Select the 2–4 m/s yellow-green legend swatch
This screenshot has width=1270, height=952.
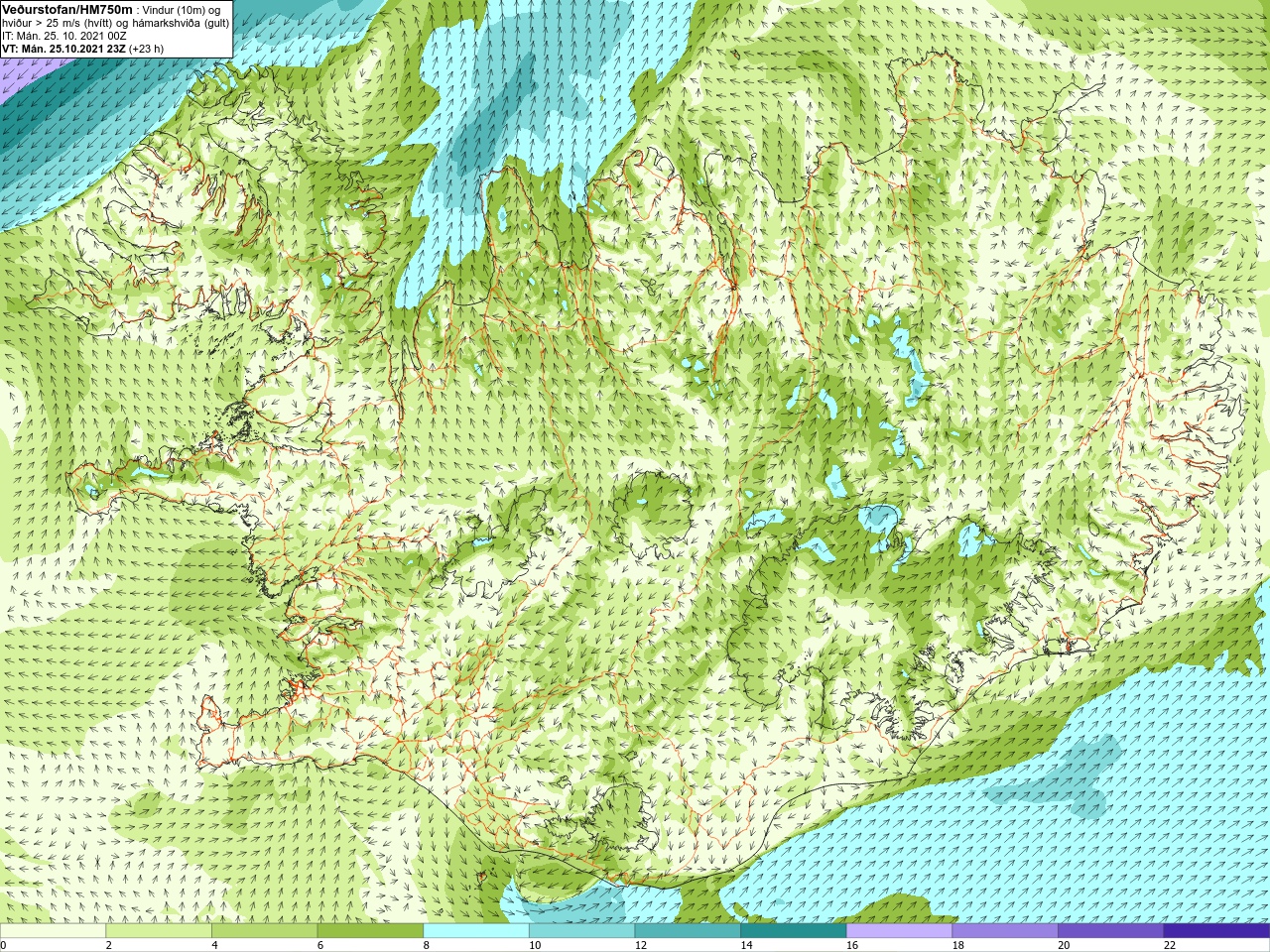tap(158, 931)
